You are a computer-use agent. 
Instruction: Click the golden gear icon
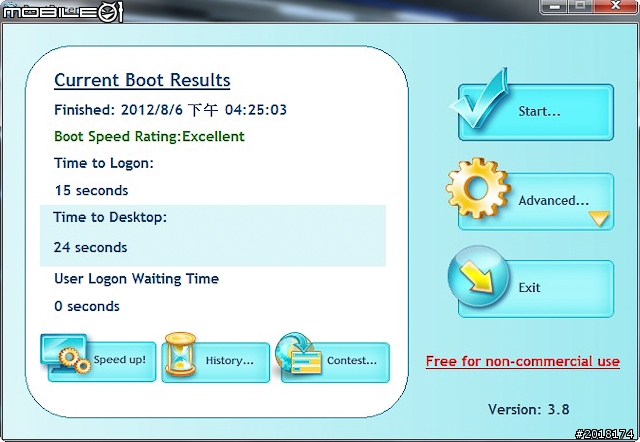click(x=478, y=188)
